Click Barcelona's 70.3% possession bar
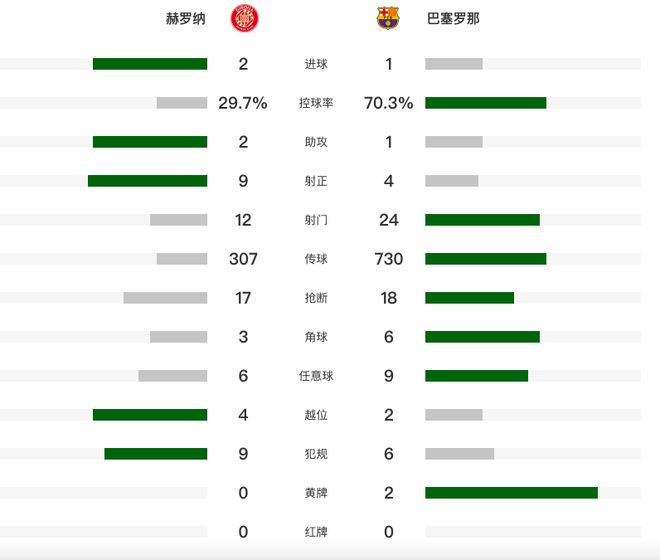The image size is (660, 560). tap(485, 103)
